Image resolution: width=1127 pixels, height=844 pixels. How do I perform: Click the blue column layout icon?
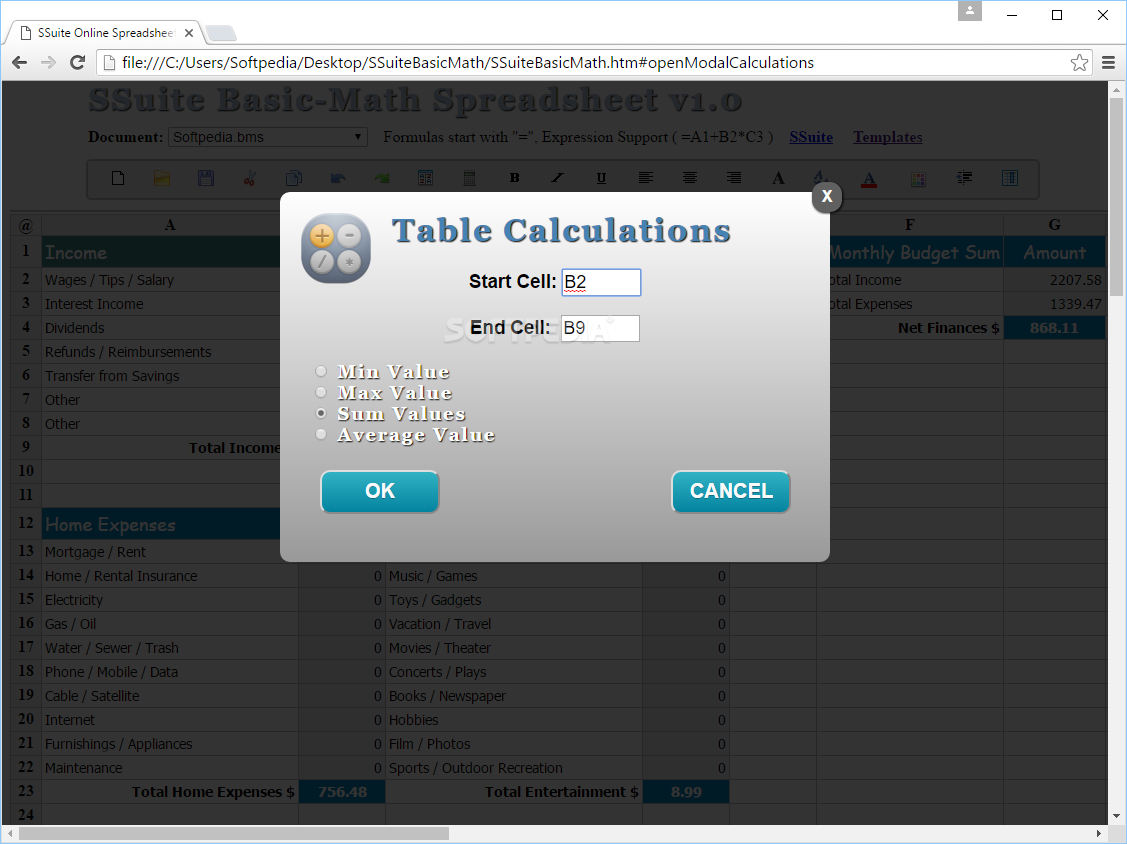tap(1009, 178)
